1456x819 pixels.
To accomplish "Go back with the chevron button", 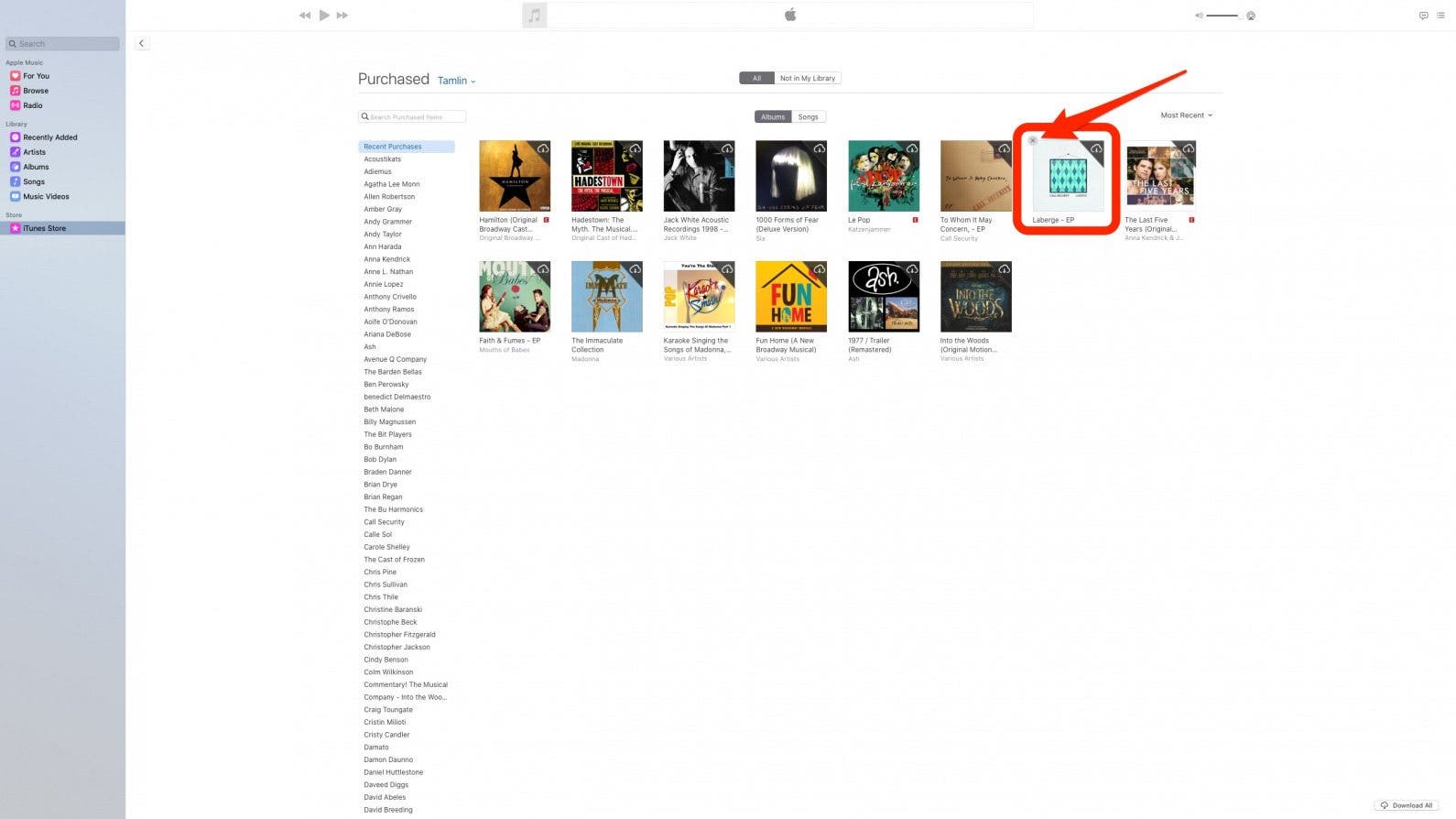I will tap(142, 43).
